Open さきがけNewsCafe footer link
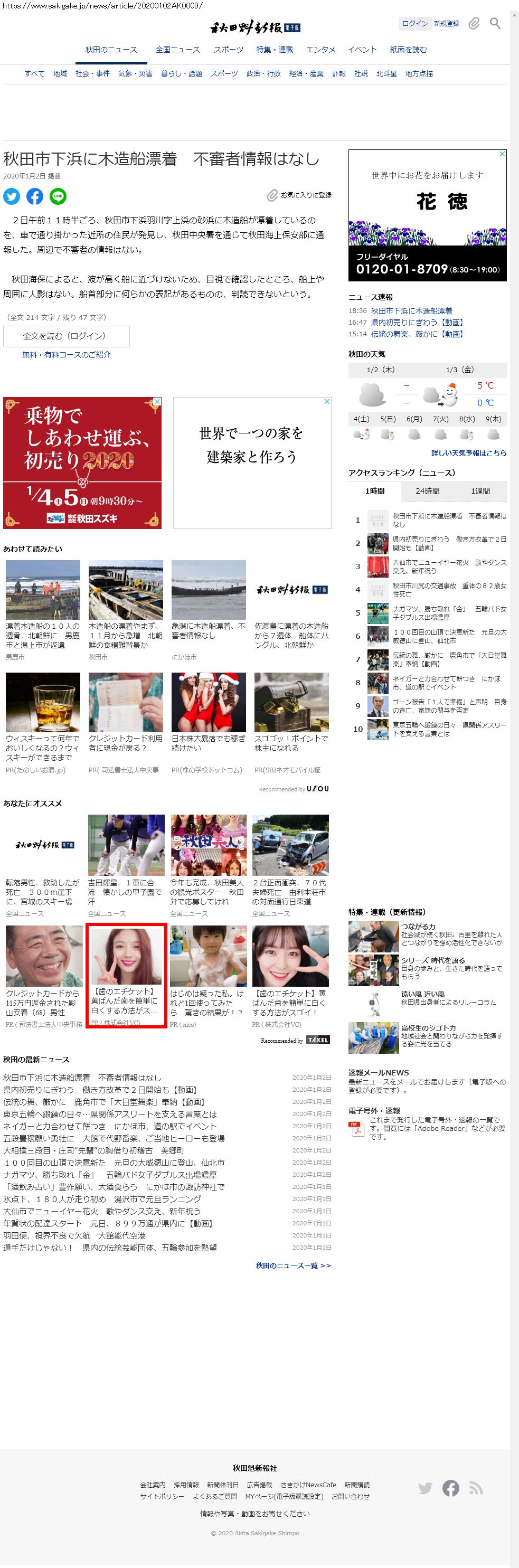 coord(308,1485)
